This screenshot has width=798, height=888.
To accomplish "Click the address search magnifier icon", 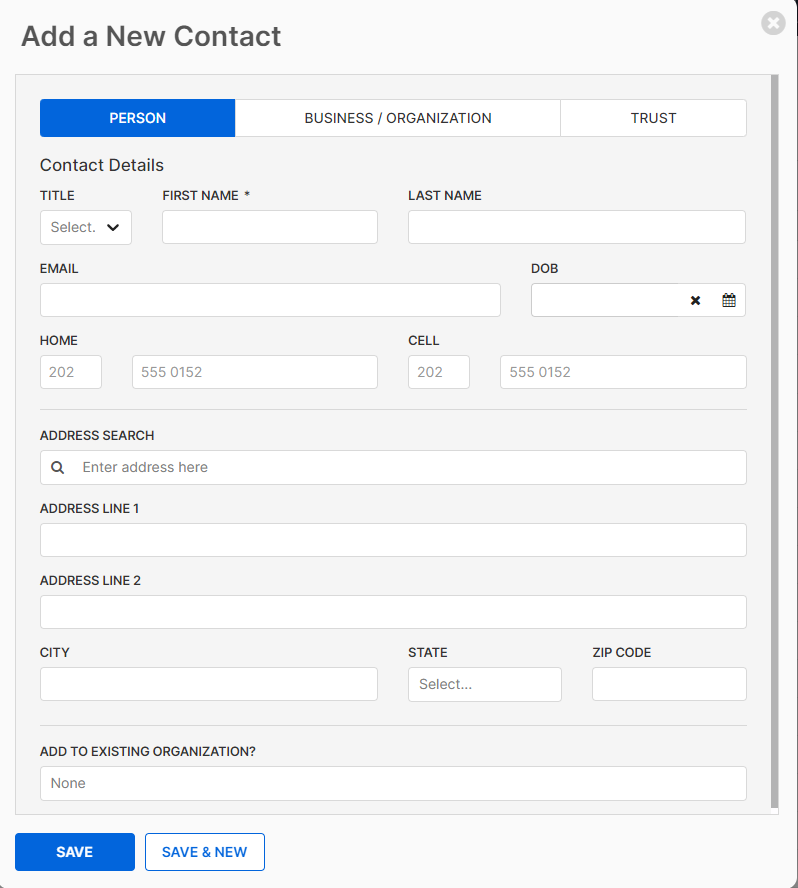I will point(58,468).
